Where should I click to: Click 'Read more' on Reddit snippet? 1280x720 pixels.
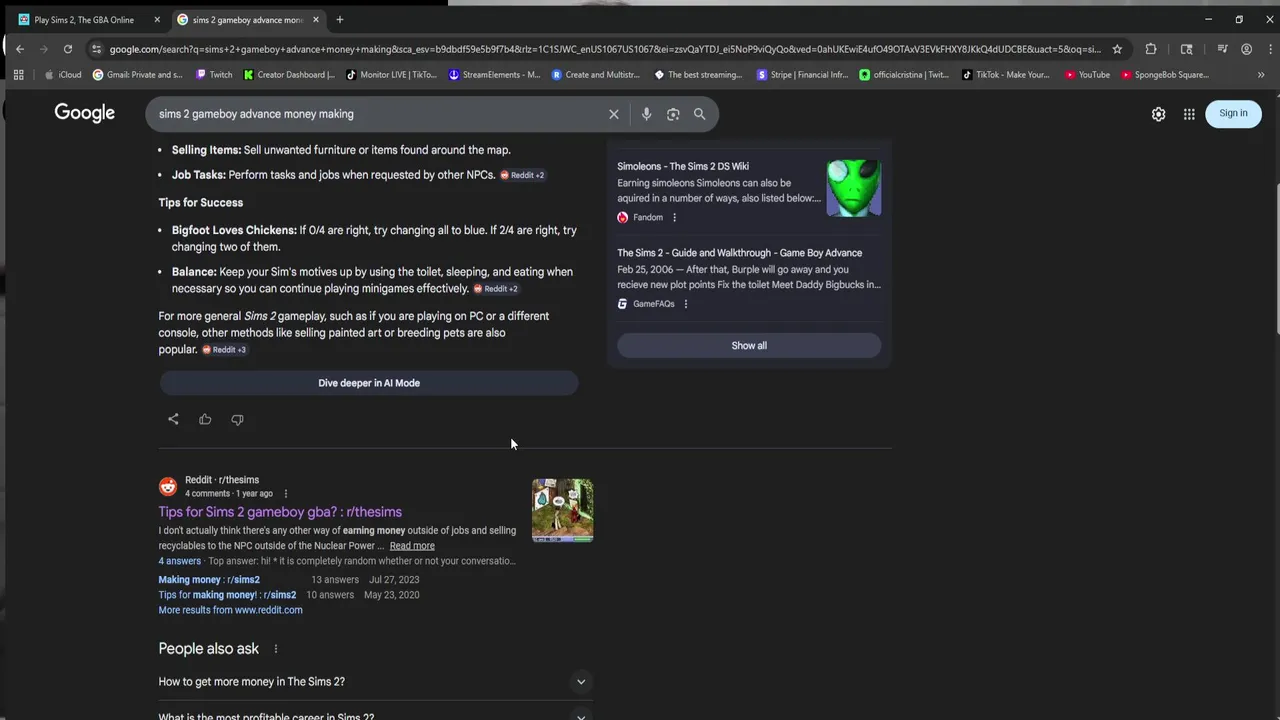click(412, 546)
